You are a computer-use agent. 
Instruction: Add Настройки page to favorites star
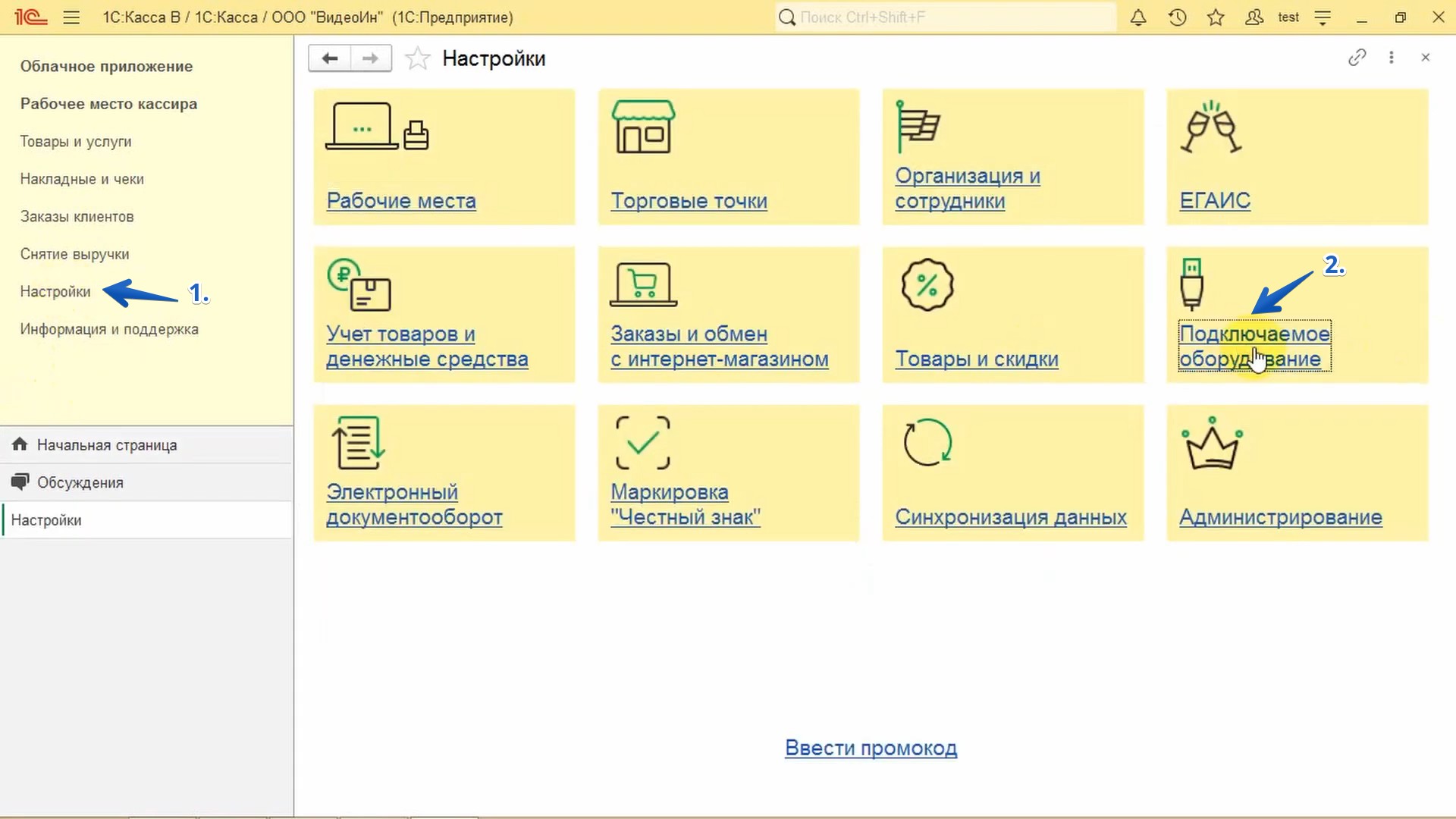click(417, 58)
